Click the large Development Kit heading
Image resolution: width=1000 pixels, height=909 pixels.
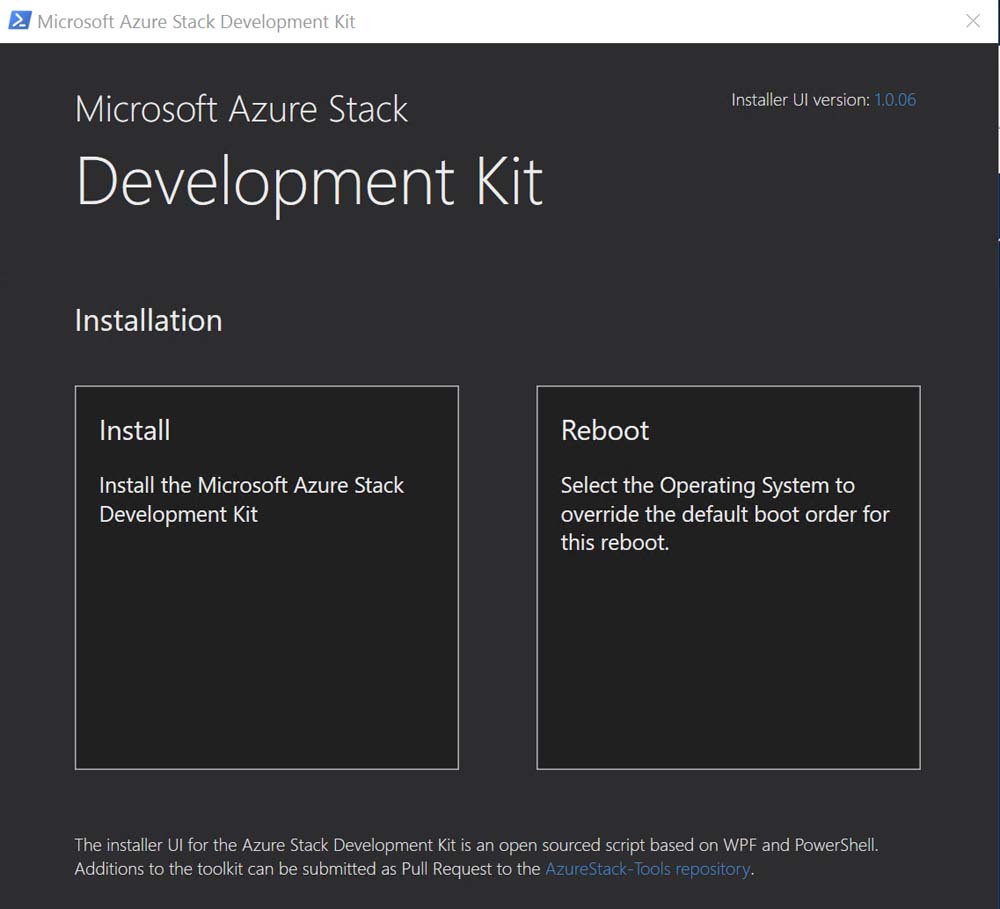tap(309, 181)
